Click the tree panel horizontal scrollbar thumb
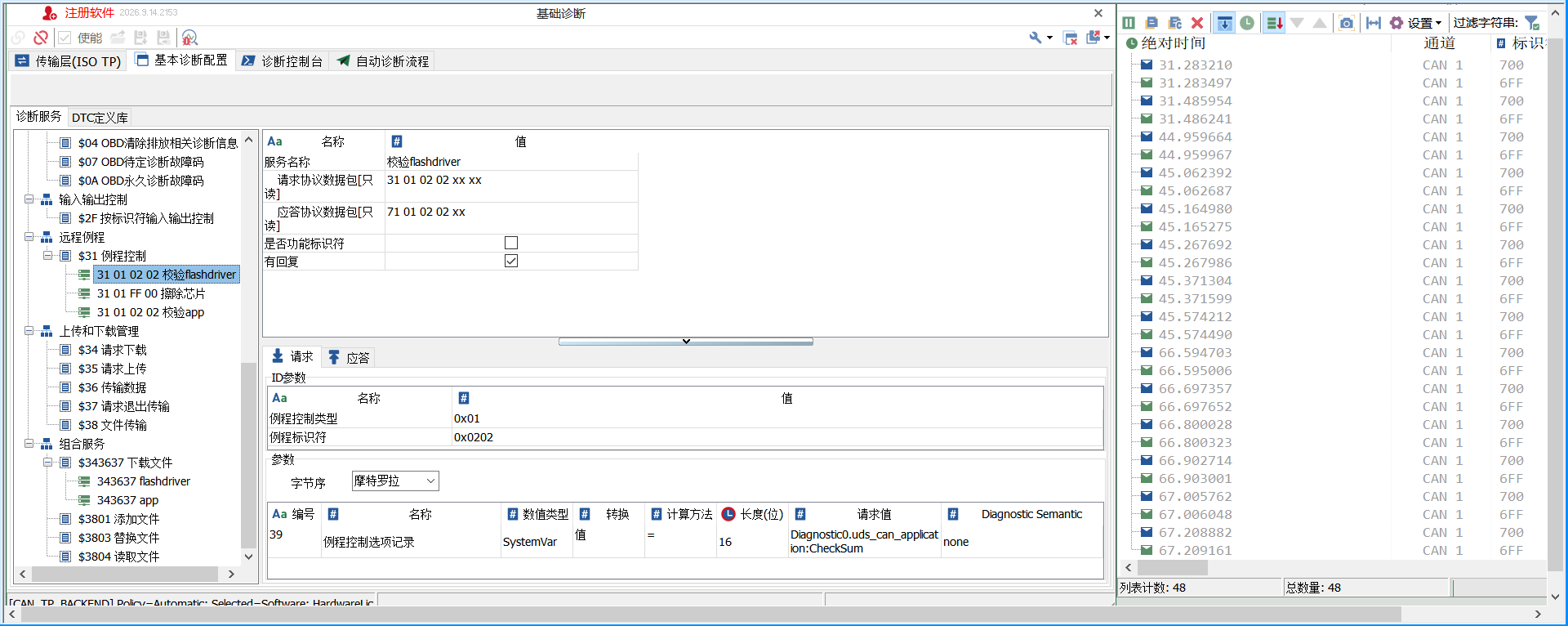This screenshot has width=1568, height=626. [126, 574]
